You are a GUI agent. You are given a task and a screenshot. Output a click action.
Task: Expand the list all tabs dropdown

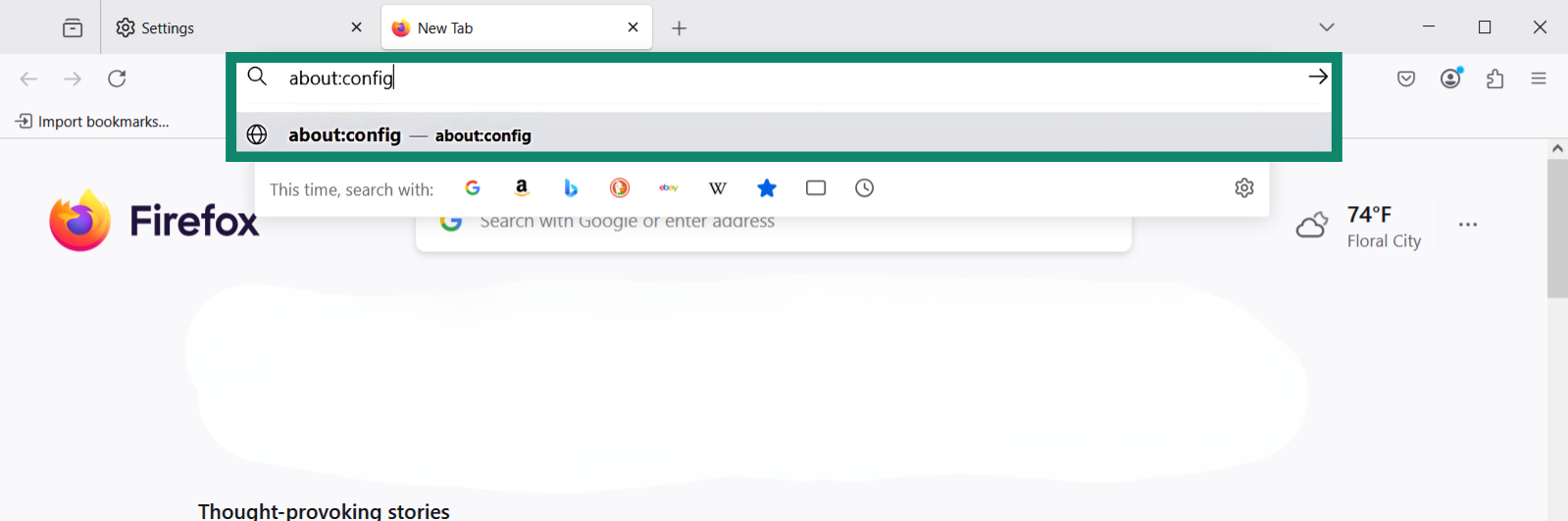point(1327,27)
